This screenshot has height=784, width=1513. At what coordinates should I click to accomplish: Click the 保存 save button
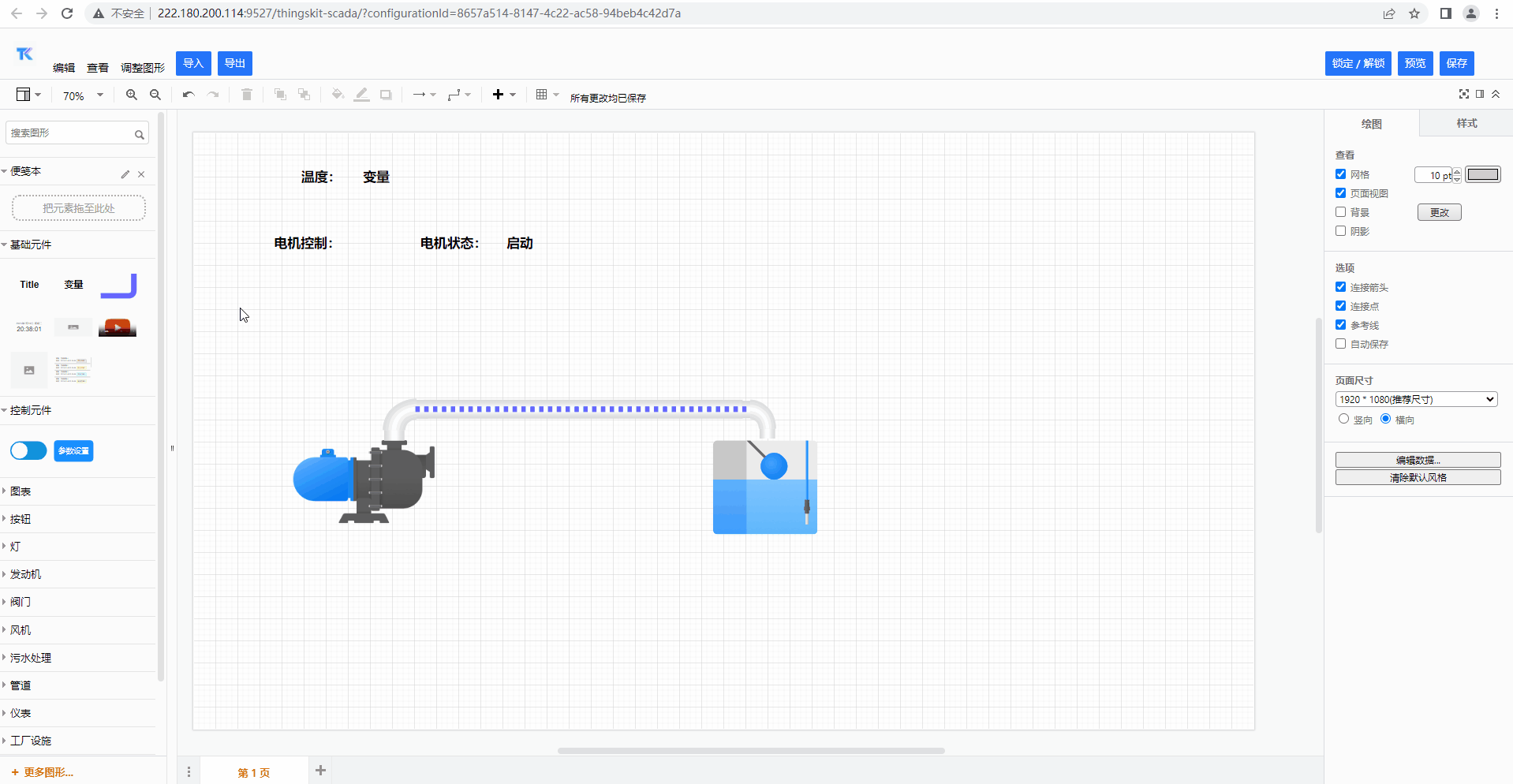point(1457,63)
